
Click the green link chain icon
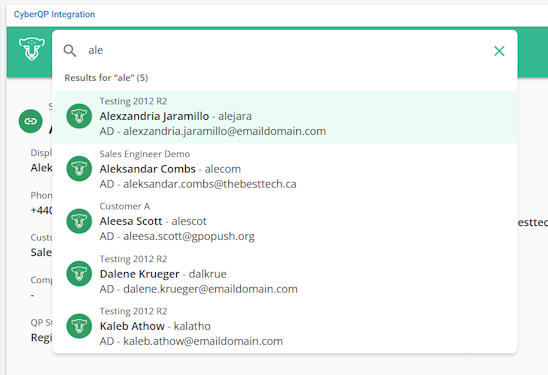click(x=30, y=121)
